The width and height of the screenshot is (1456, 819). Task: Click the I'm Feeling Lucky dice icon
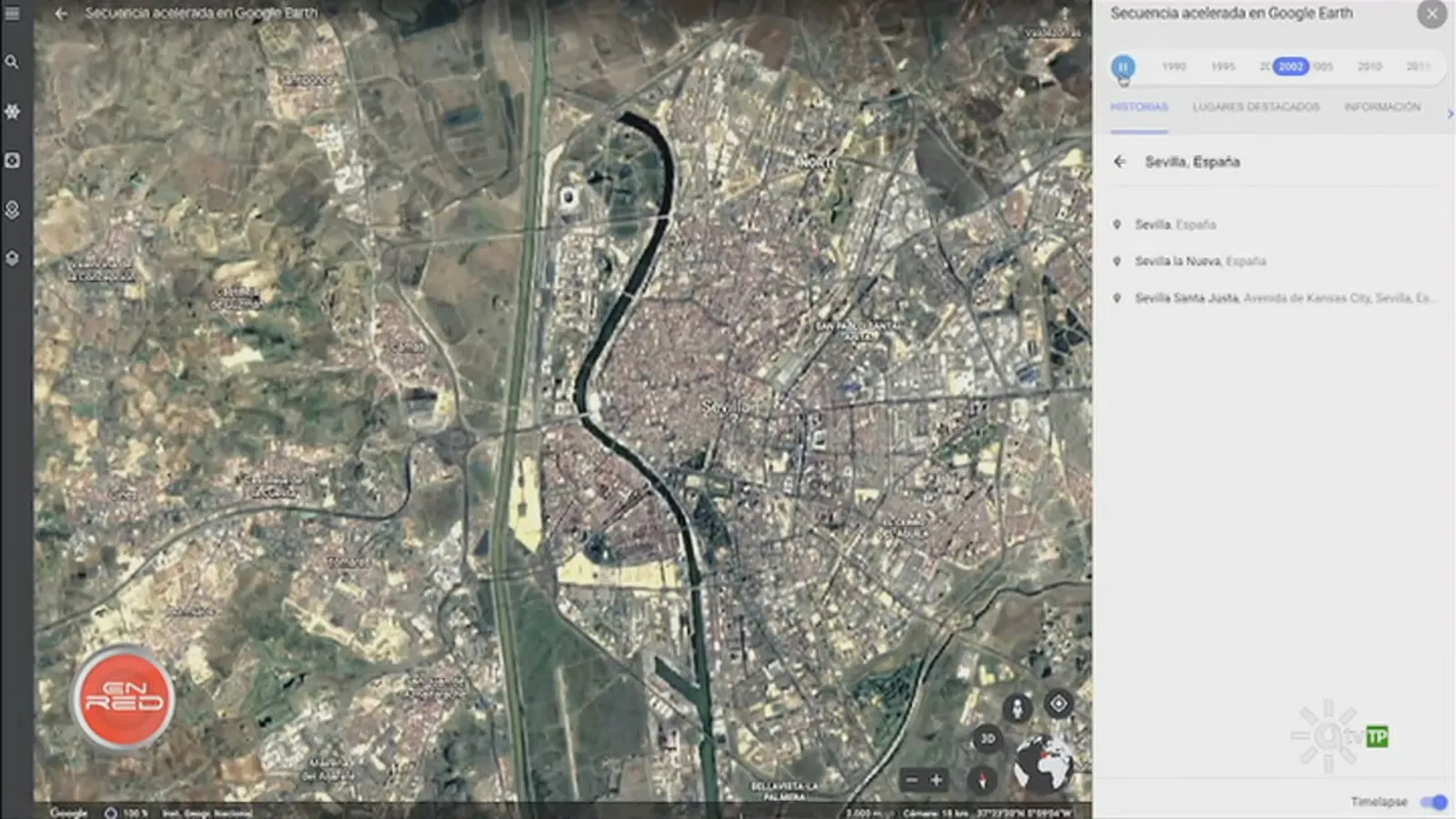(x=12, y=160)
